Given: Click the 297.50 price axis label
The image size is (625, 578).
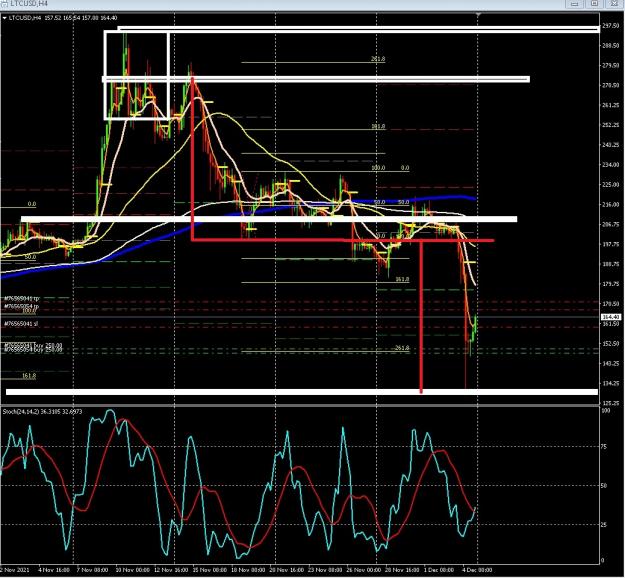Looking at the screenshot, I should [611, 26].
